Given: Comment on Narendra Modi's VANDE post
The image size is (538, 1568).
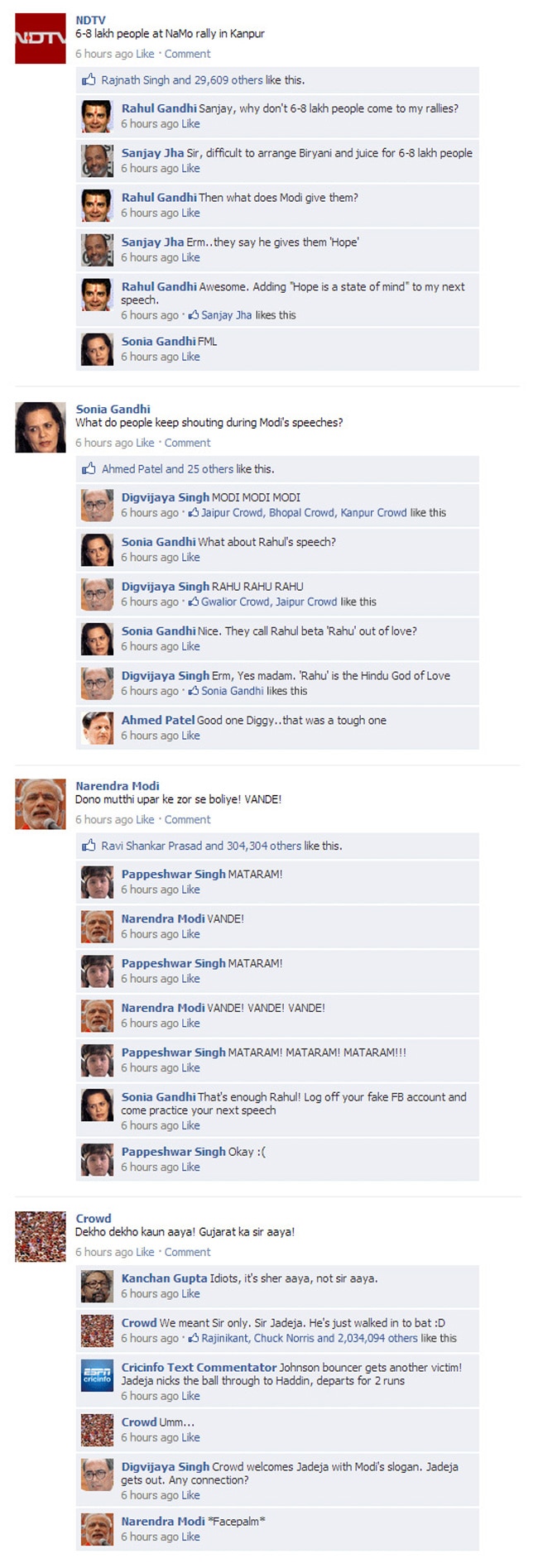Looking at the screenshot, I should tap(187, 819).
